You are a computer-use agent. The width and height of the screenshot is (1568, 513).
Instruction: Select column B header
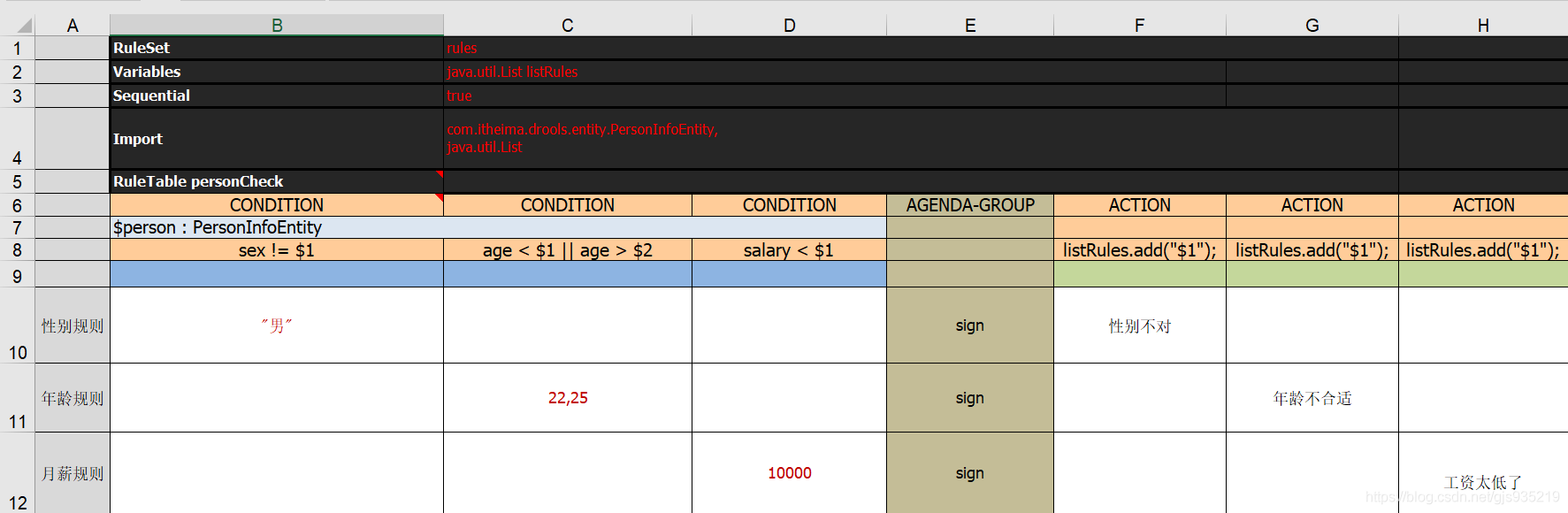point(277,25)
